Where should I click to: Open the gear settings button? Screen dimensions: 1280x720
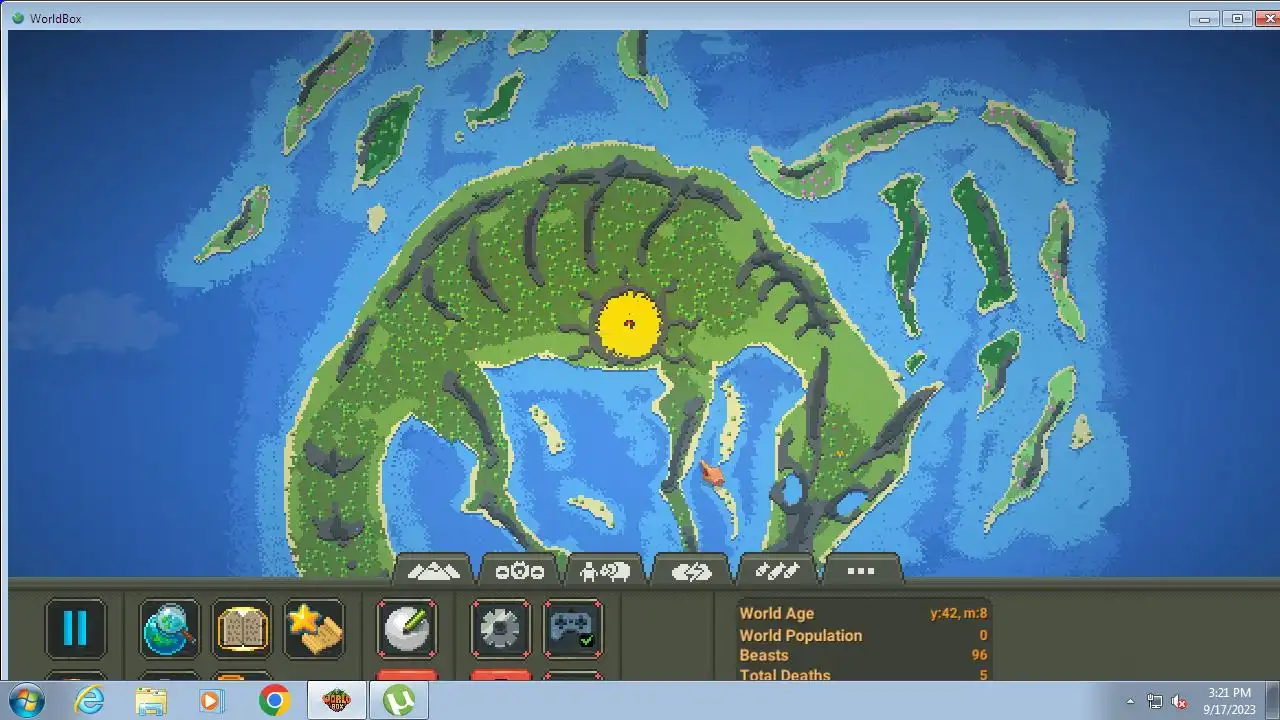(500, 628)
